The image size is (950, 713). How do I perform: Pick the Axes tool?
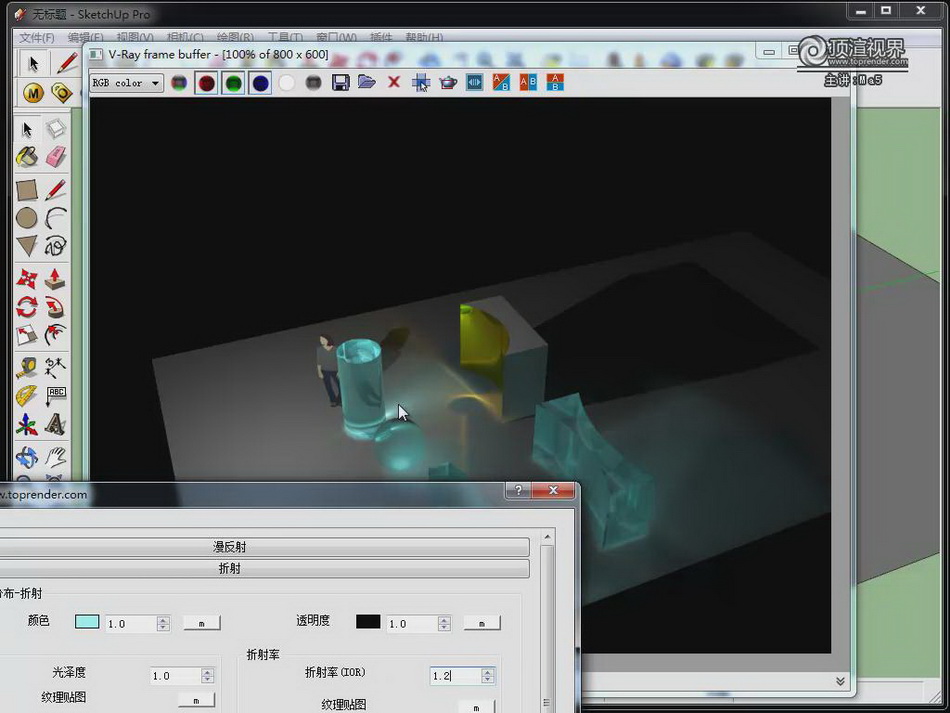(27, 424)
